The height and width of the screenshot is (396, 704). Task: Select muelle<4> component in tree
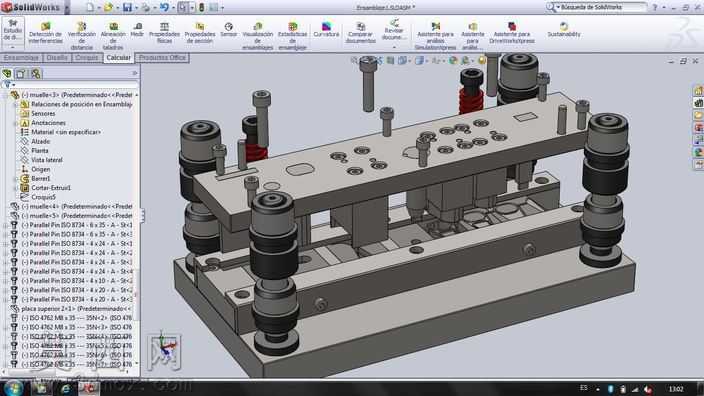click(x=77, y=207)
